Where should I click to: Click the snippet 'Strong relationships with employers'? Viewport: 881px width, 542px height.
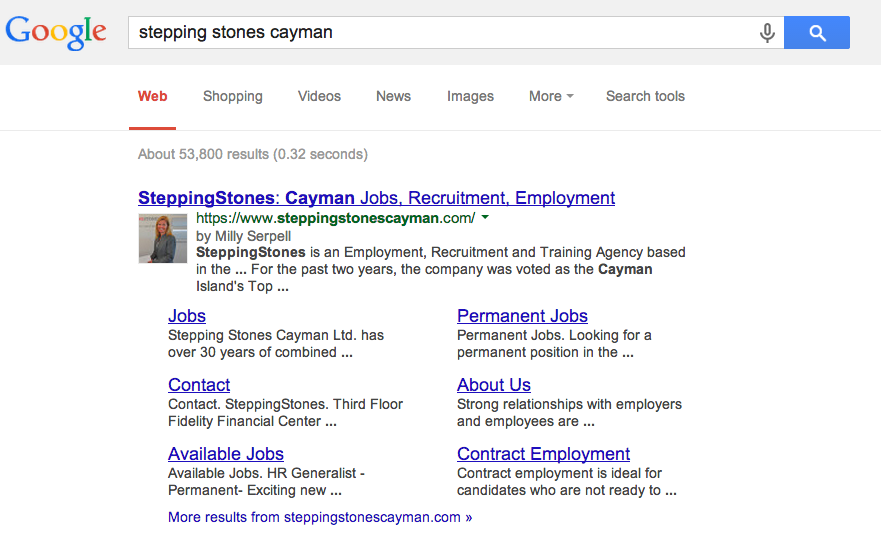point(569,404)
